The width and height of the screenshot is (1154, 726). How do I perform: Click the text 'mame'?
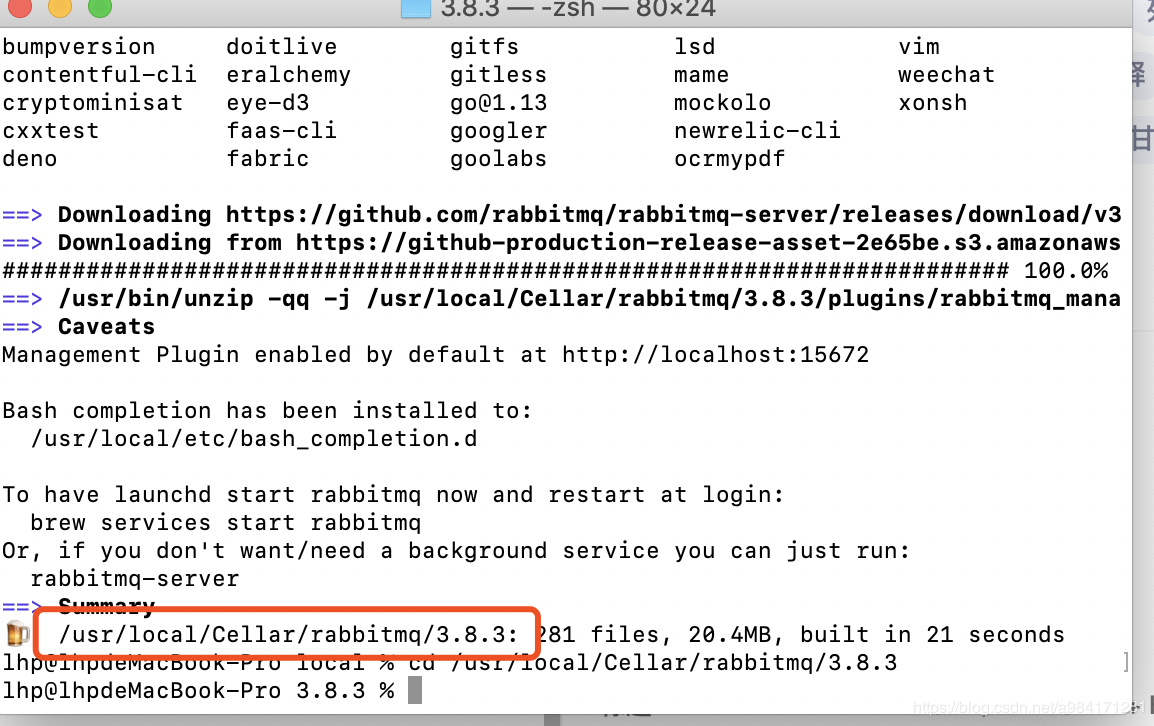click(x=701, y=75)
